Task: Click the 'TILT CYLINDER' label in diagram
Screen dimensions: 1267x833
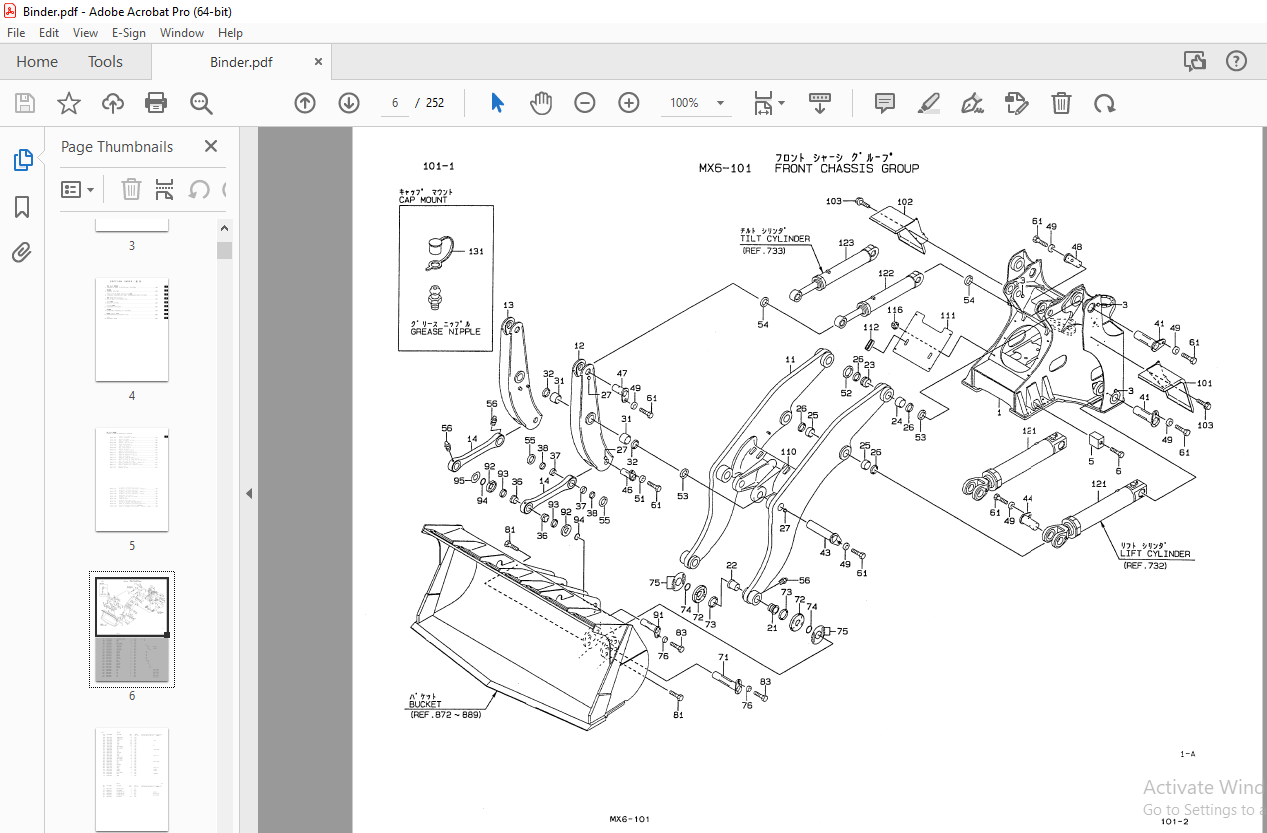Action: click(775, 239)
